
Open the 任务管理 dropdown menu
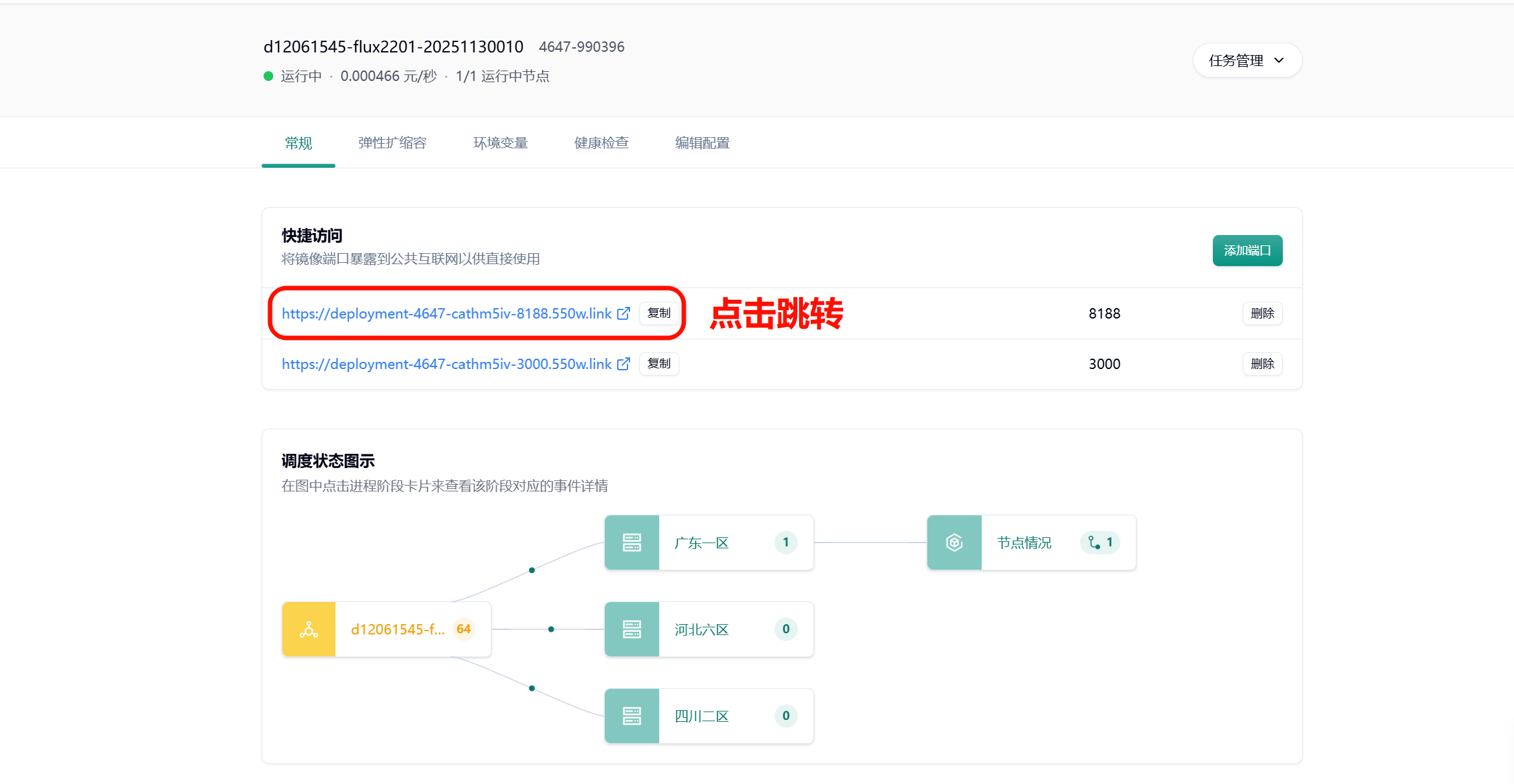tap(1247, 60)
